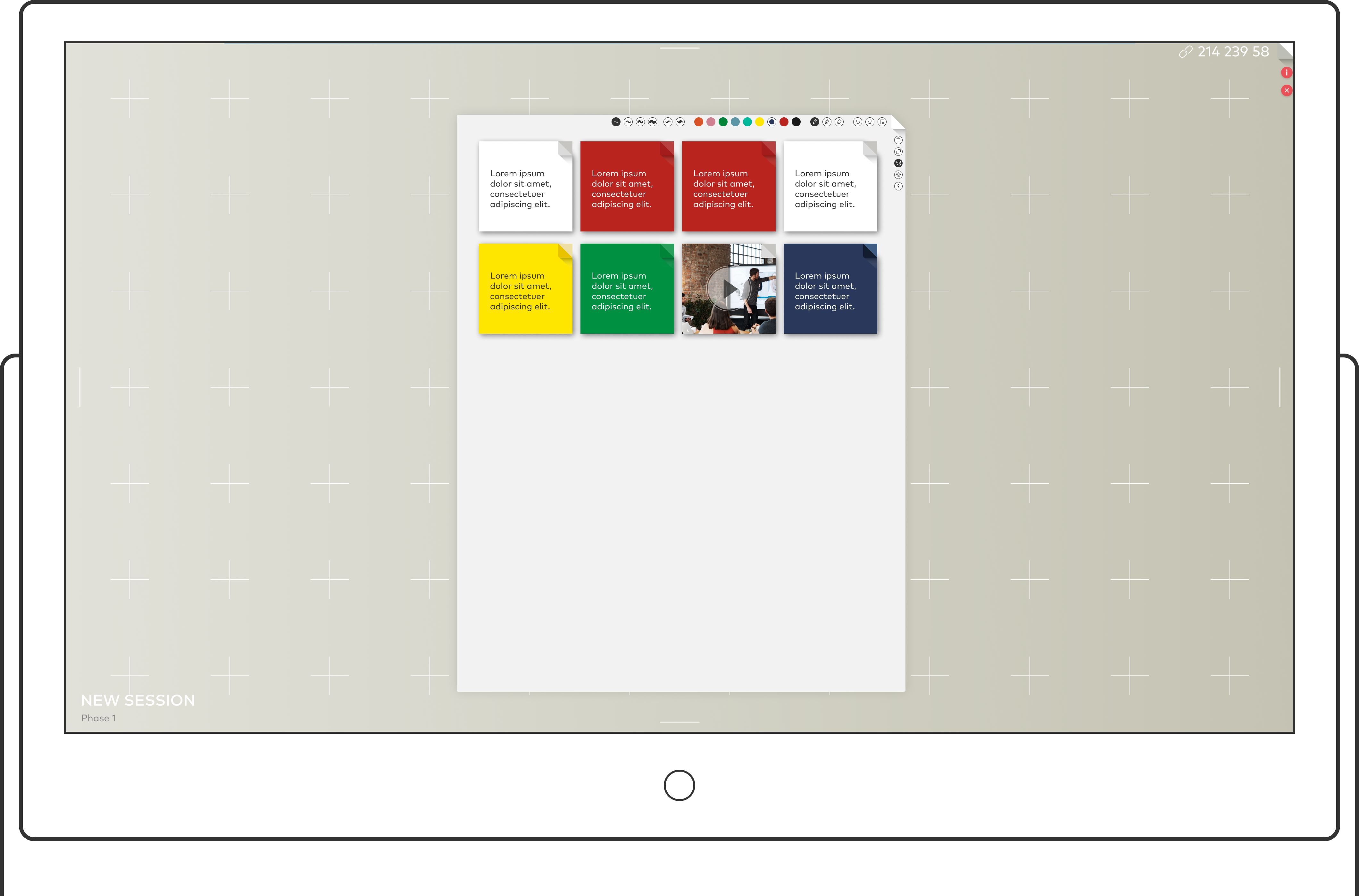Click the NEW SESSION title
This screenshot has height=896, width=1359.
point(138,700)
